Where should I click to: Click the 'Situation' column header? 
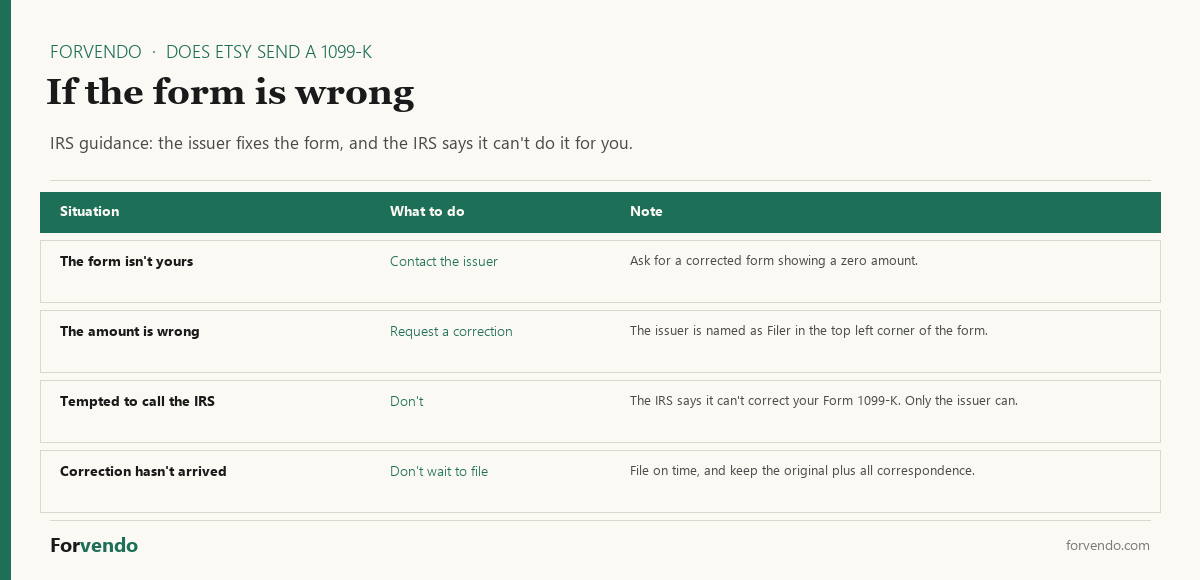click(89, 211)
